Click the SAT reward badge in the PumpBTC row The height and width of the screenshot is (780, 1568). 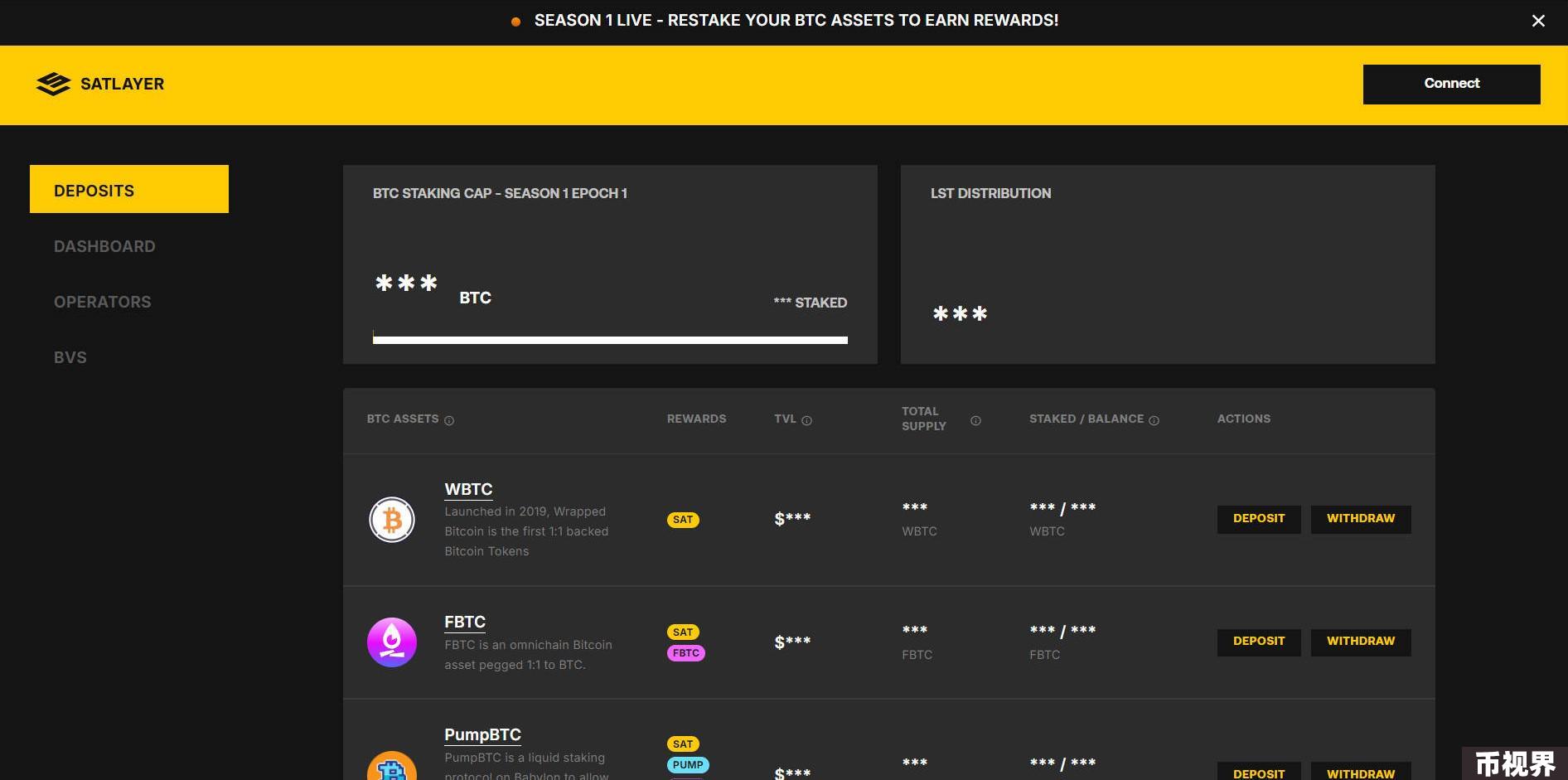coord(683,744)
